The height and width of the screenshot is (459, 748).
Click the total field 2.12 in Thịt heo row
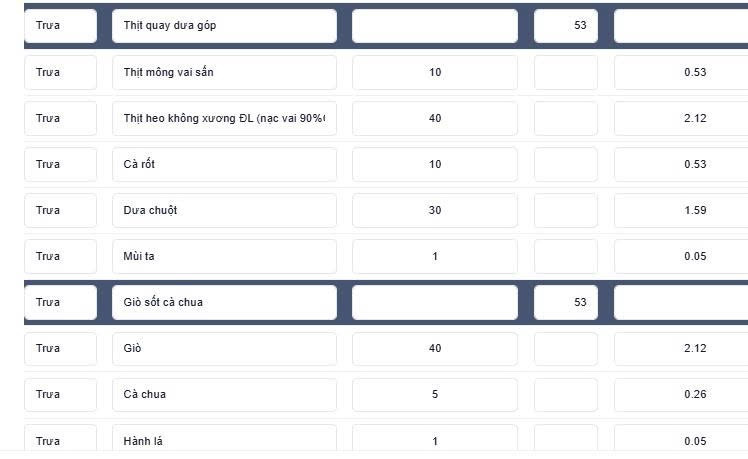click(681, 118)
